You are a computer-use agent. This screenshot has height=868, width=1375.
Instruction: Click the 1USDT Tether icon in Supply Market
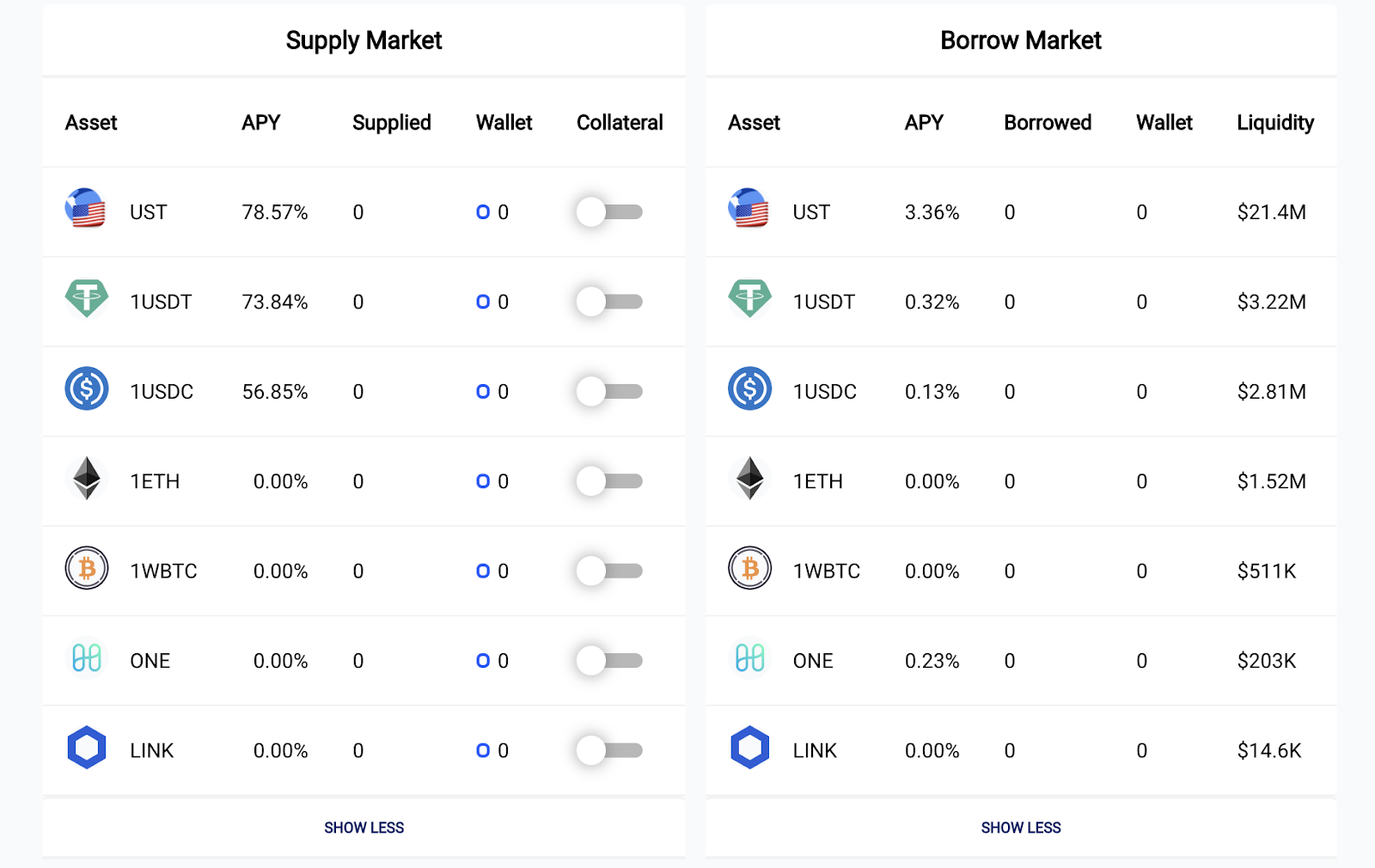(x=86, y=299)
